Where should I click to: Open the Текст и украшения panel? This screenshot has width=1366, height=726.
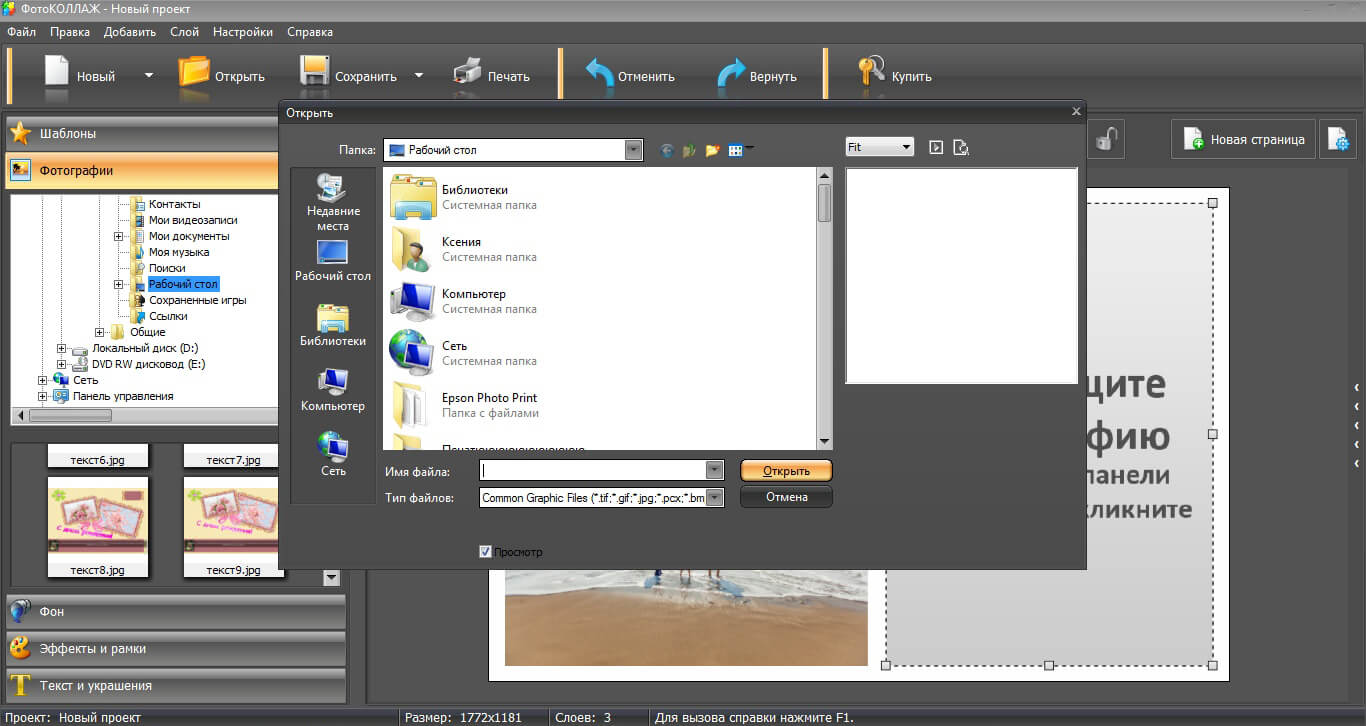pos(175,686)
